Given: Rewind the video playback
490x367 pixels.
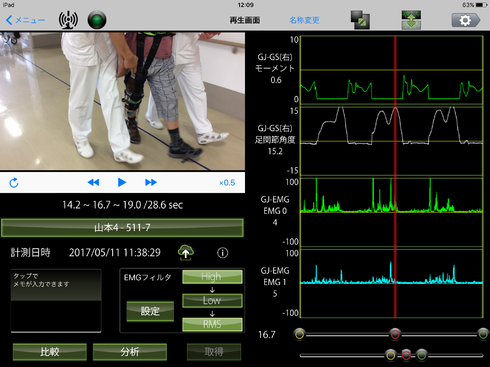Looking at the screenshot, I should click(93, 182).
